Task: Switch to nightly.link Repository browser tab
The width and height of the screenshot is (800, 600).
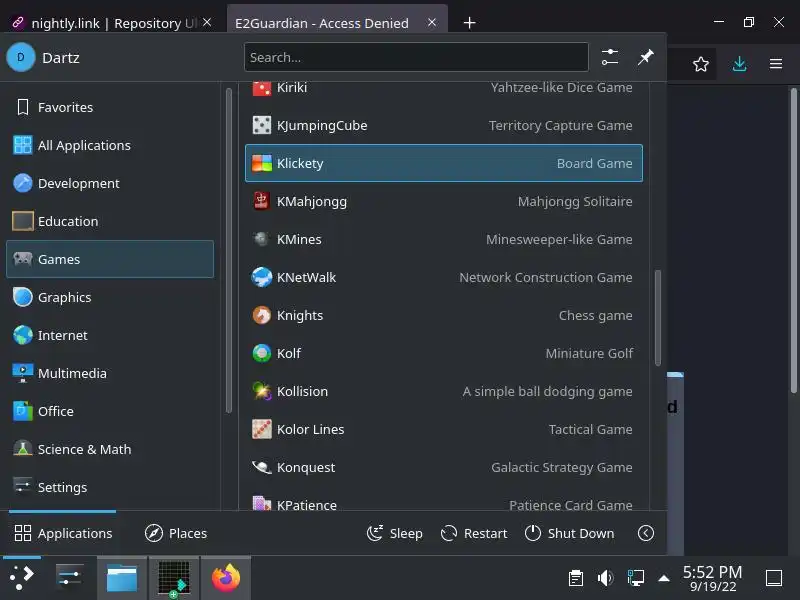Action: click(x=105, y=23)
